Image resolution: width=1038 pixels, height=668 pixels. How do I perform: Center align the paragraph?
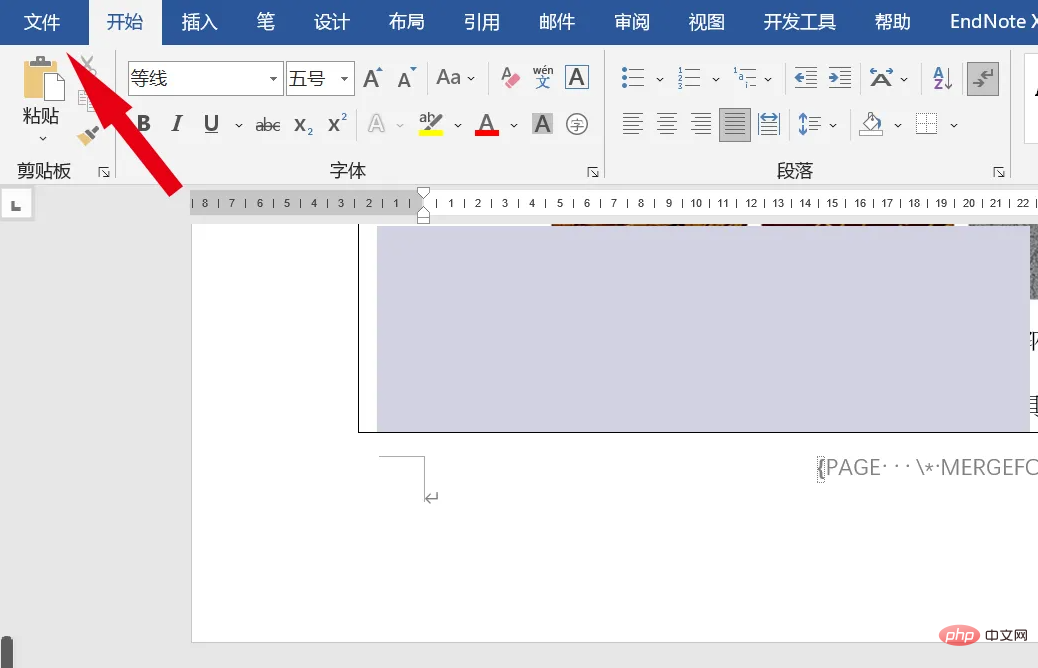[x=666, y=123]
